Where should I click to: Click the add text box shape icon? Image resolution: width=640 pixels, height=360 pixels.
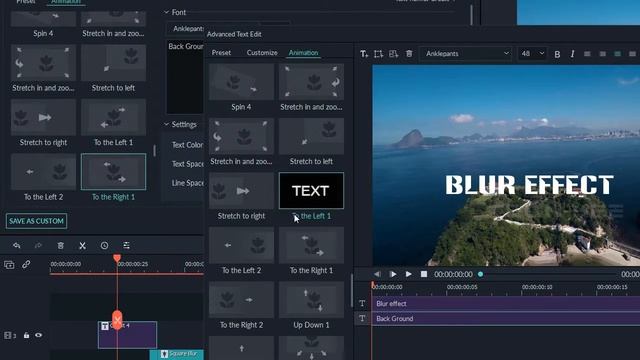[379, 54]
